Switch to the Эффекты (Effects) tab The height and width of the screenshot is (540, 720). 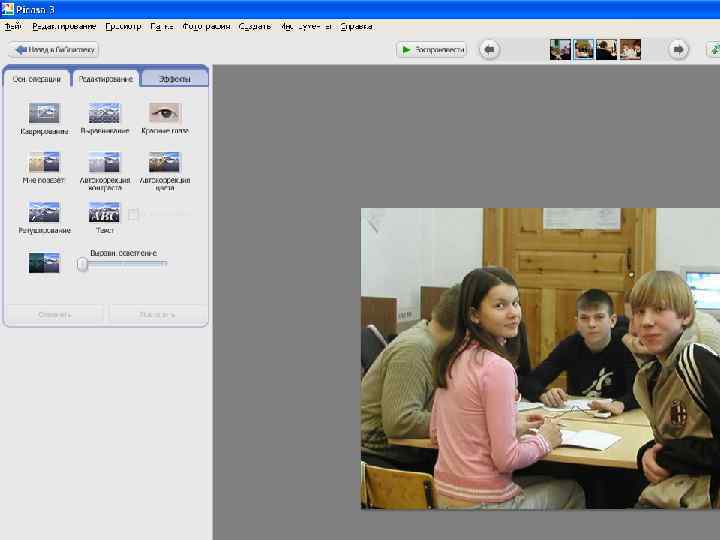(x=174, y=79)
